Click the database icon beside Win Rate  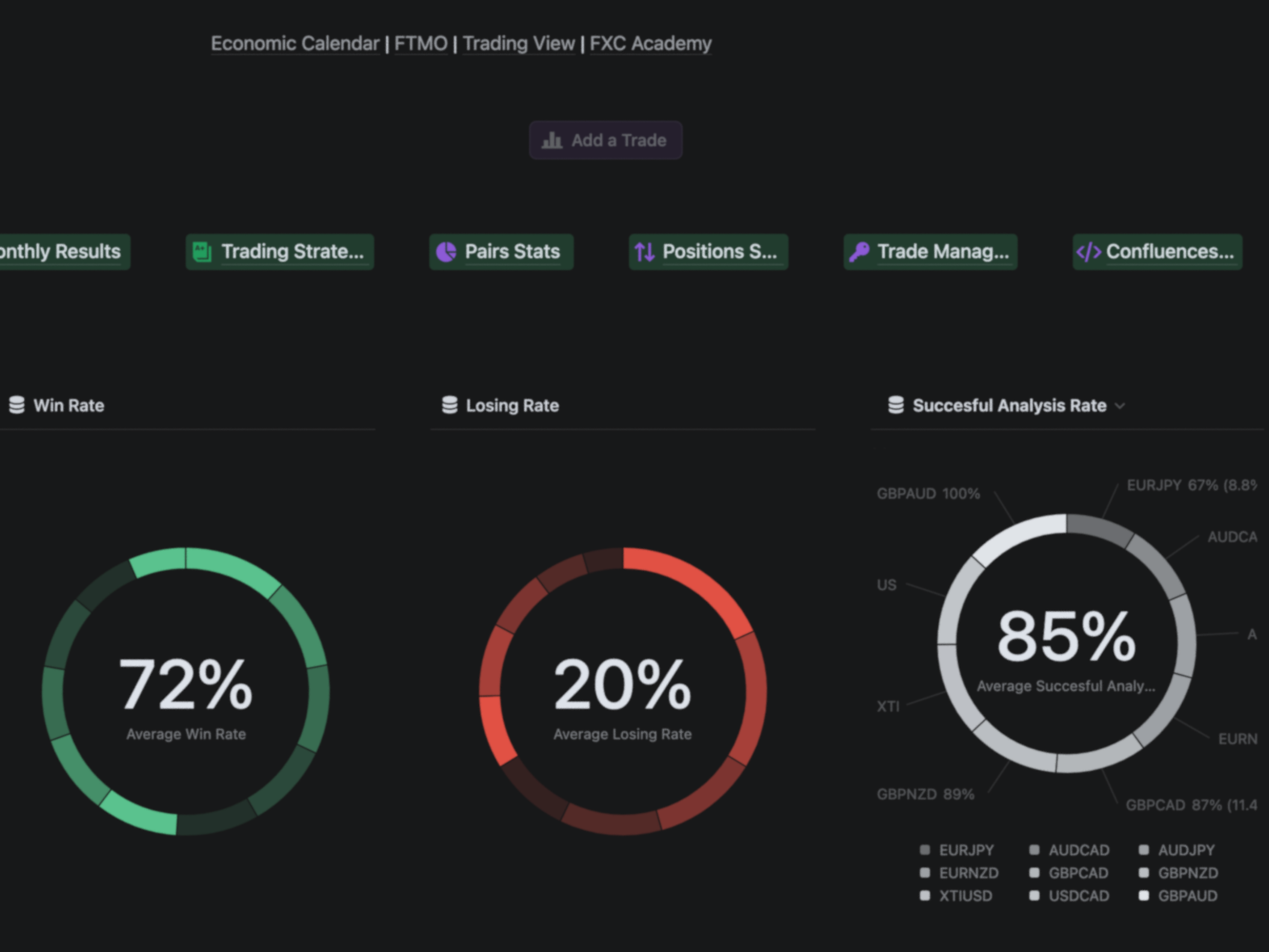17,405
